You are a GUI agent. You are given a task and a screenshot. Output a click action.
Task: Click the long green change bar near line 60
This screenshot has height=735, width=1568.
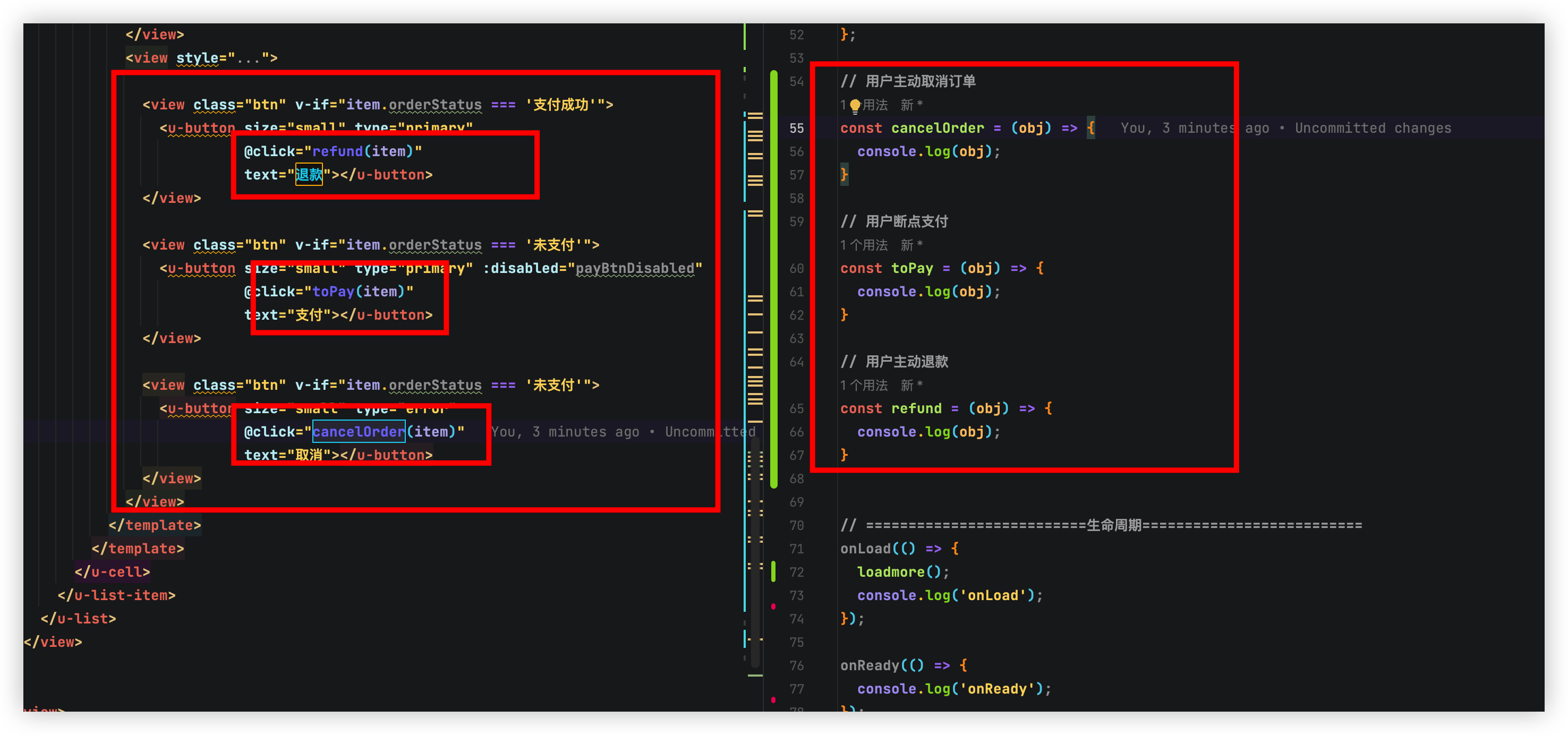774,268
